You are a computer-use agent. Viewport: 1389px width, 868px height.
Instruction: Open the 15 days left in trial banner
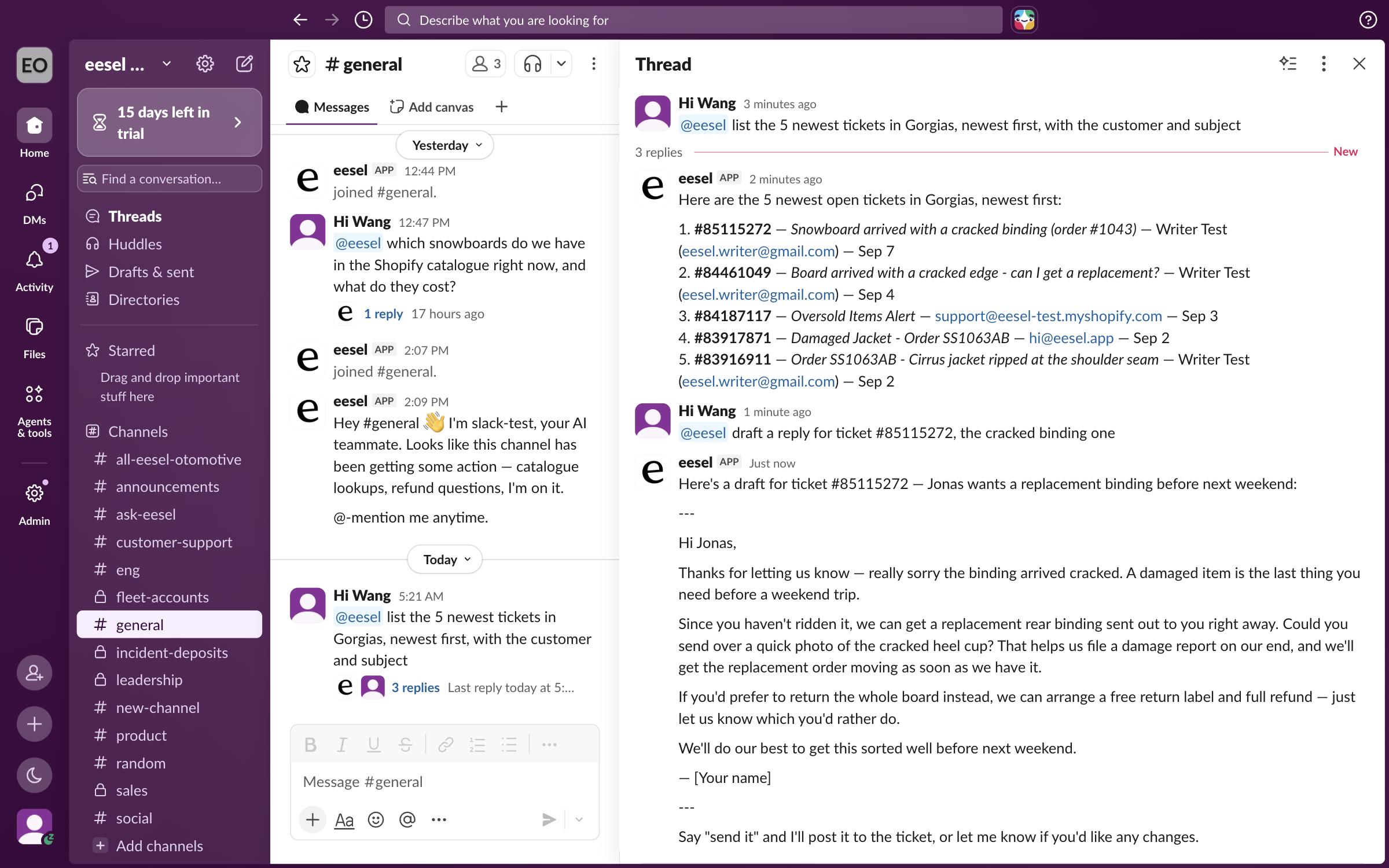pyautogui.click(x=169, y=123)
